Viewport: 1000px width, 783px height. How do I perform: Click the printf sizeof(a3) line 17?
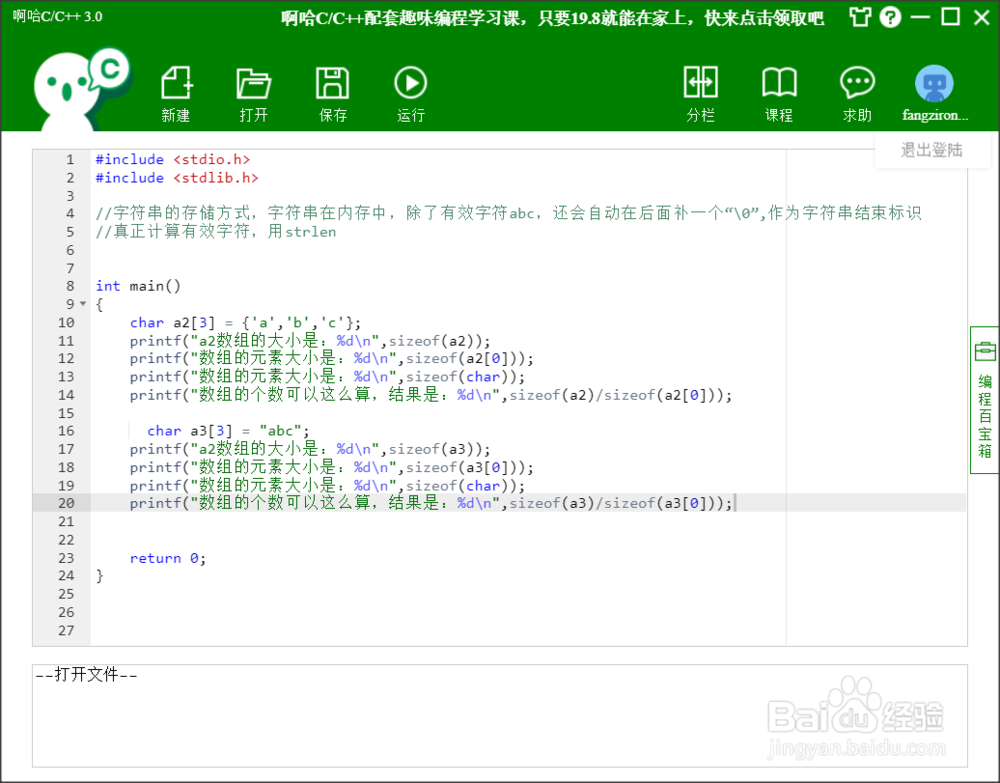coord(310,450)
